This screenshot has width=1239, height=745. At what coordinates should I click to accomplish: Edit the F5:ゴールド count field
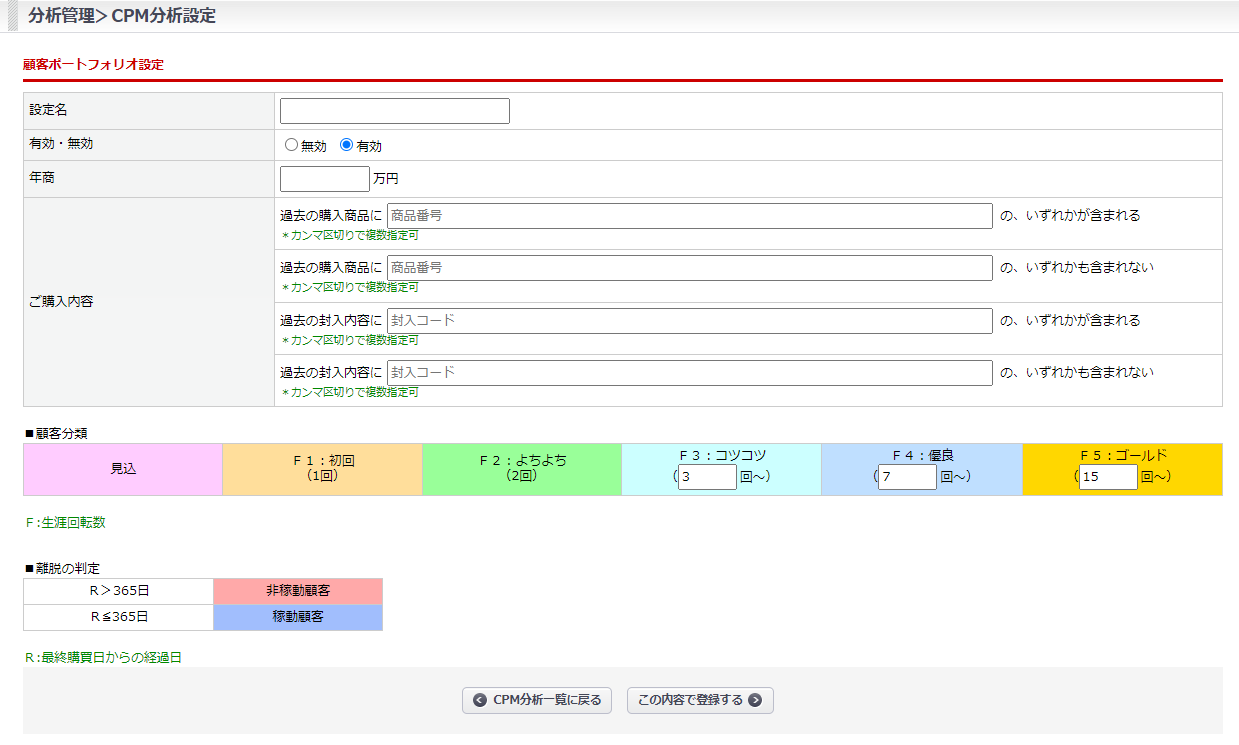1108,477
